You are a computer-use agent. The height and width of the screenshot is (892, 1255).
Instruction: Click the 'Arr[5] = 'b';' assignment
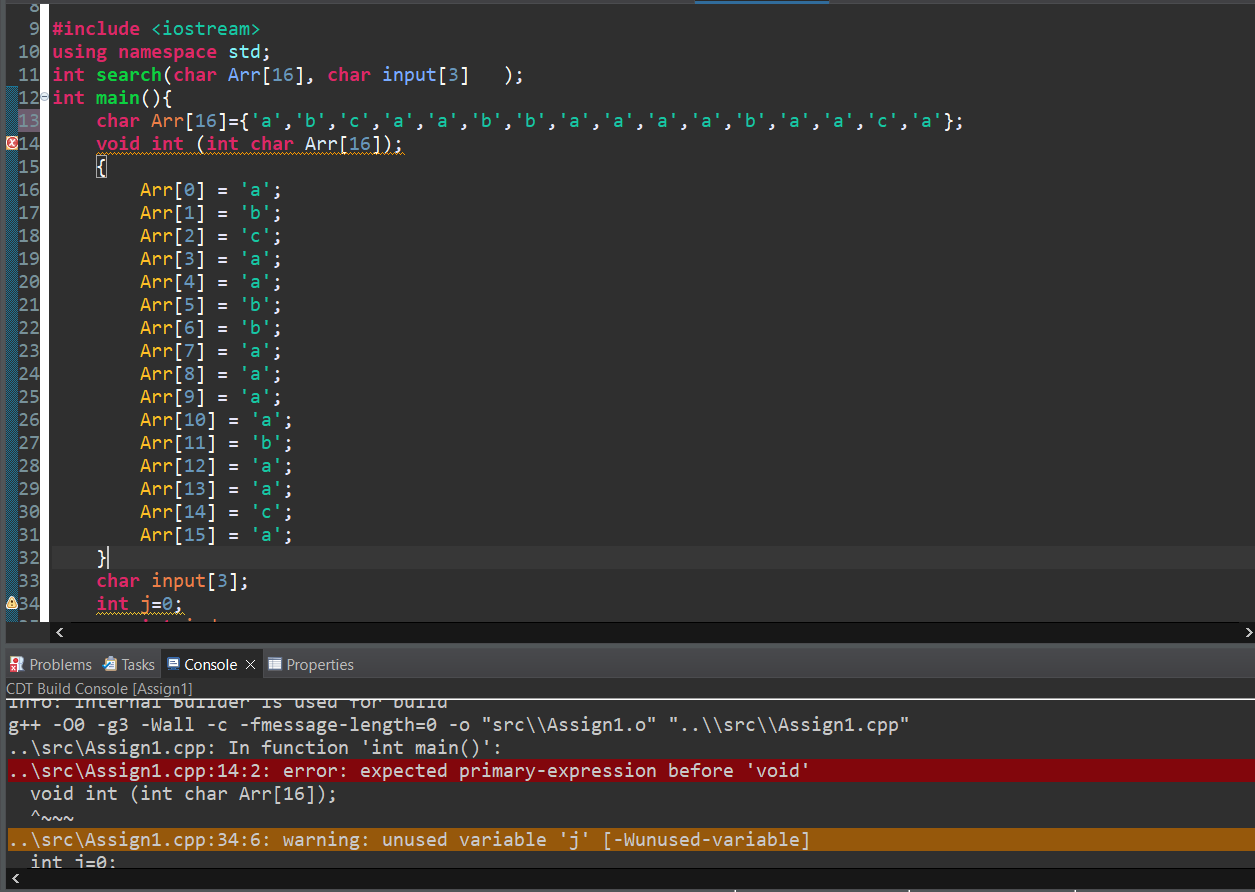click(x=211, y=305)
